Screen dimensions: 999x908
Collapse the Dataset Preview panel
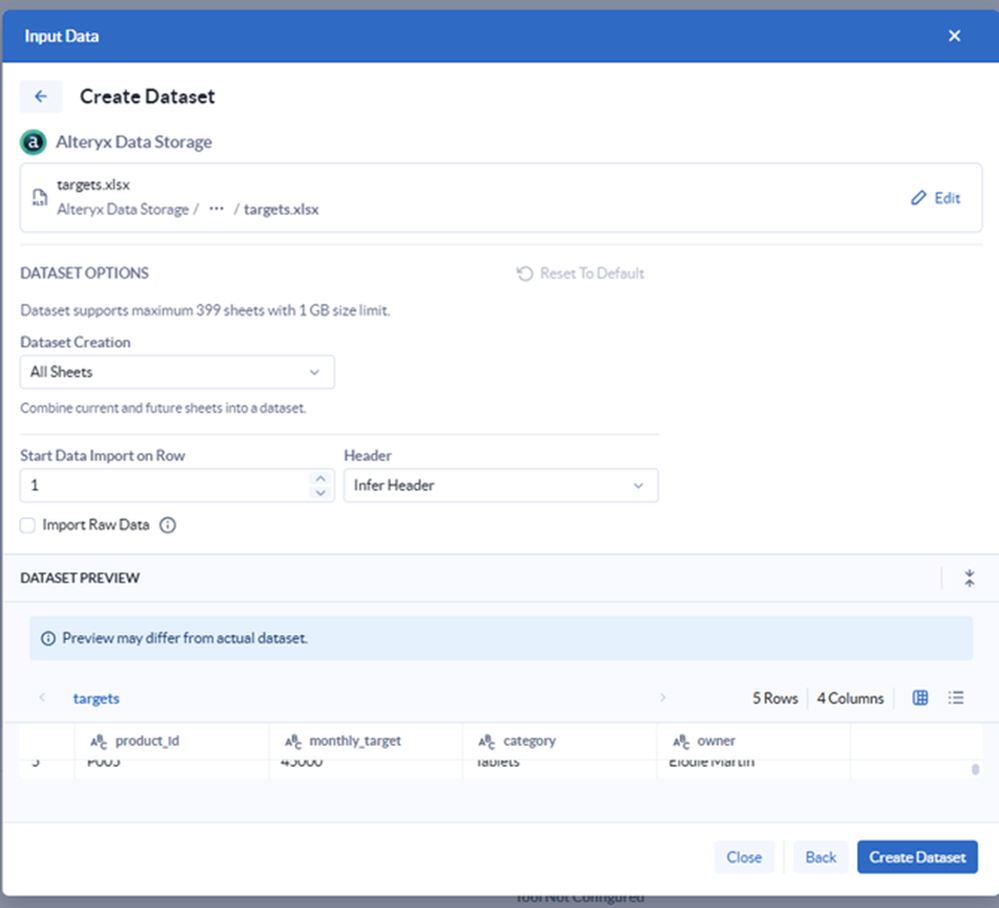point(969,578)
